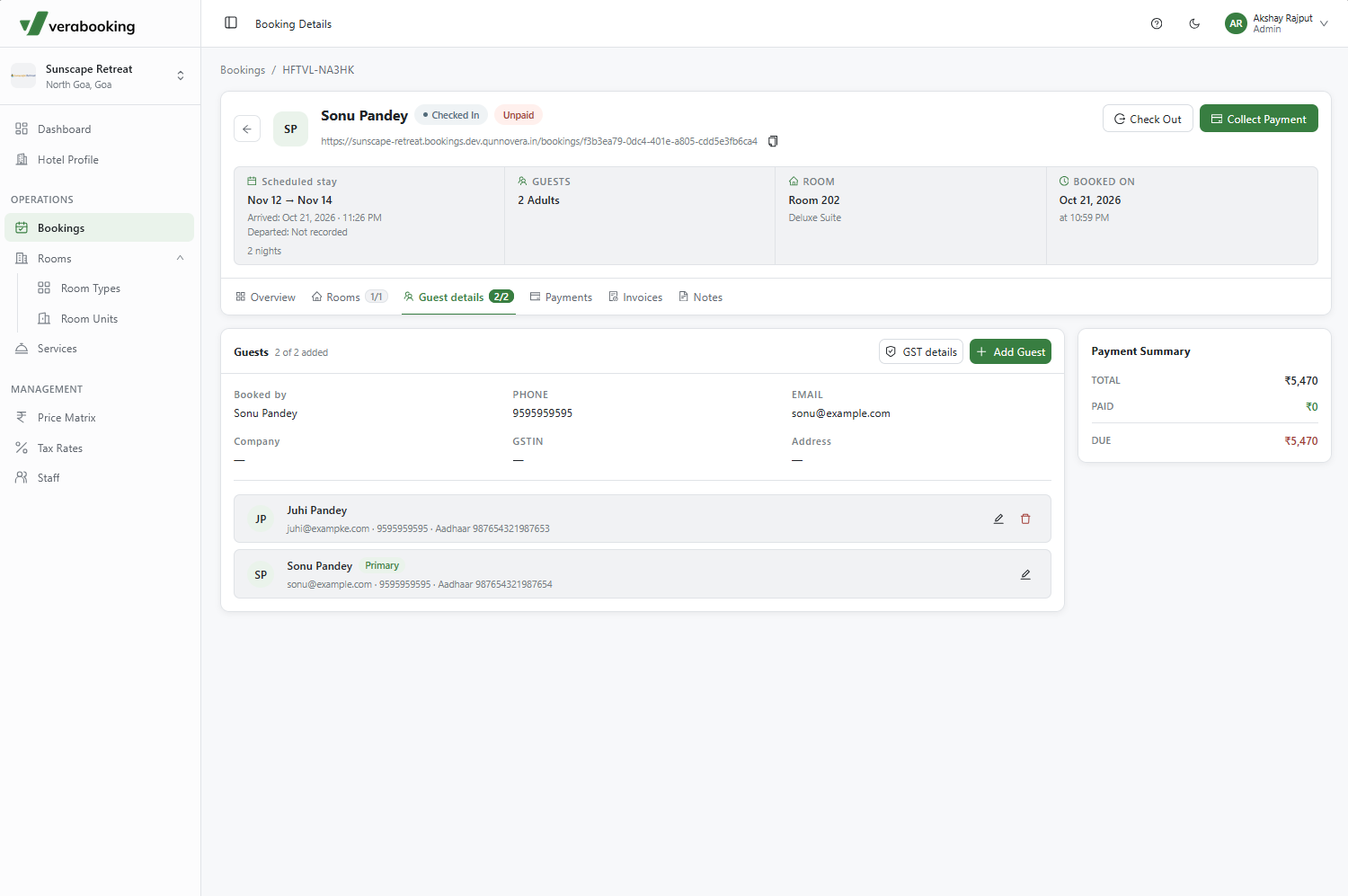The image size is (1348, 896).
Task: Delete guest Juhi Pandey with trash icon
Action: click(x=1025, y=519)
